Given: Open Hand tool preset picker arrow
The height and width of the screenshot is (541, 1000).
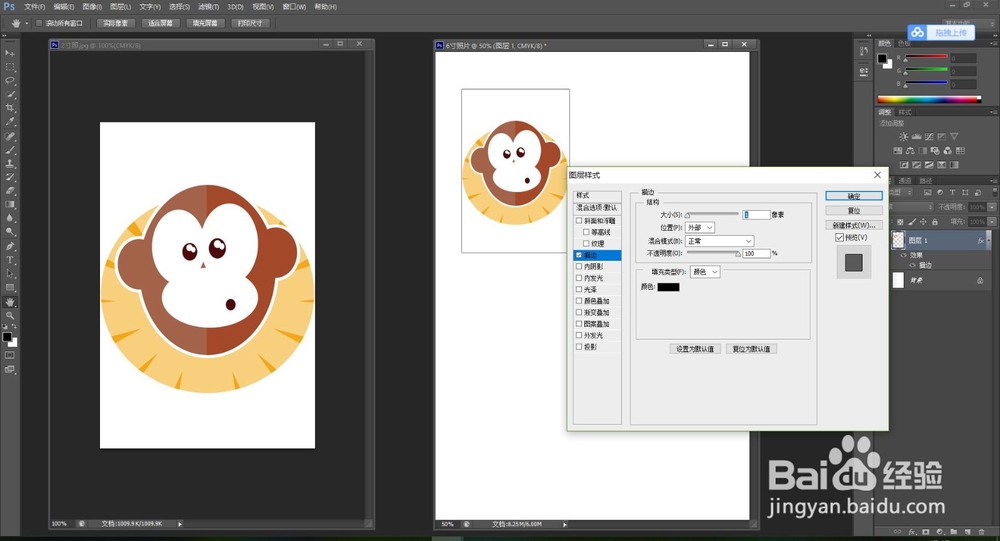Looking at the screenshot, I should tap(27, 24).
